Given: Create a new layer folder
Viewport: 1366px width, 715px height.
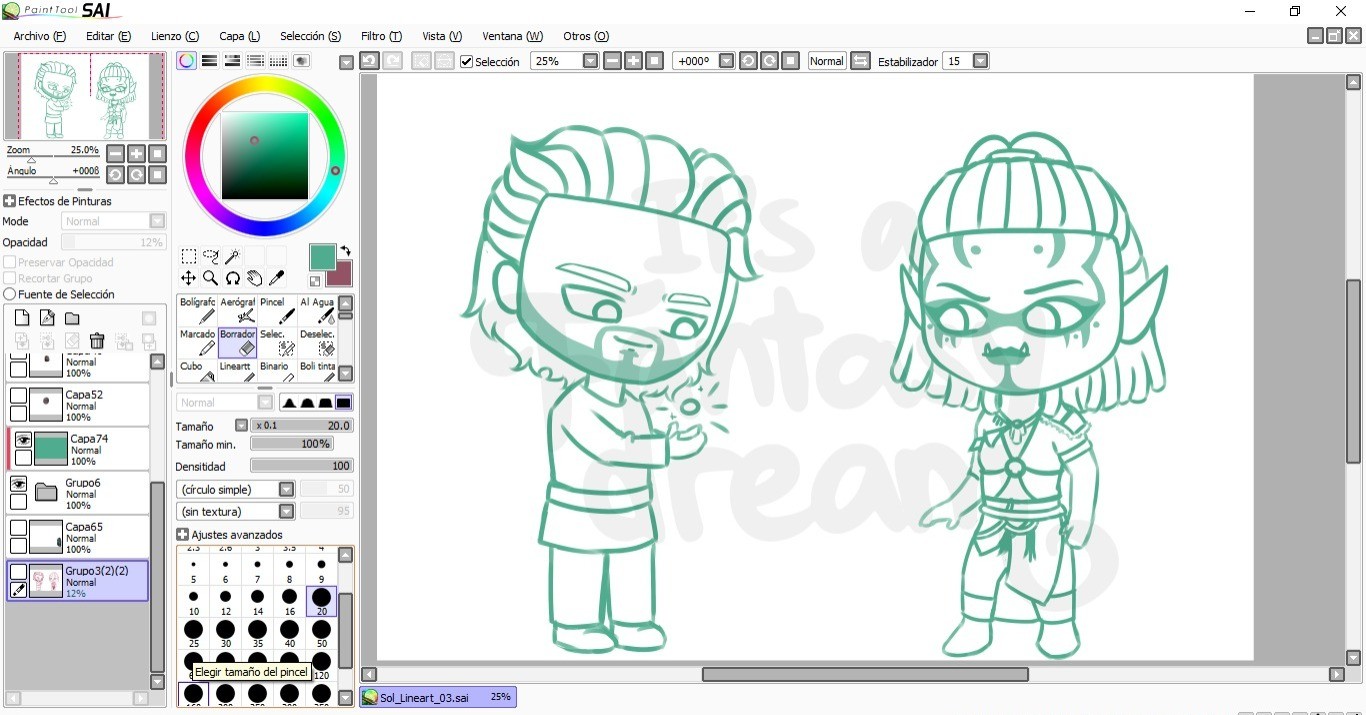Looking at the screenshot, I should (72, 318).
